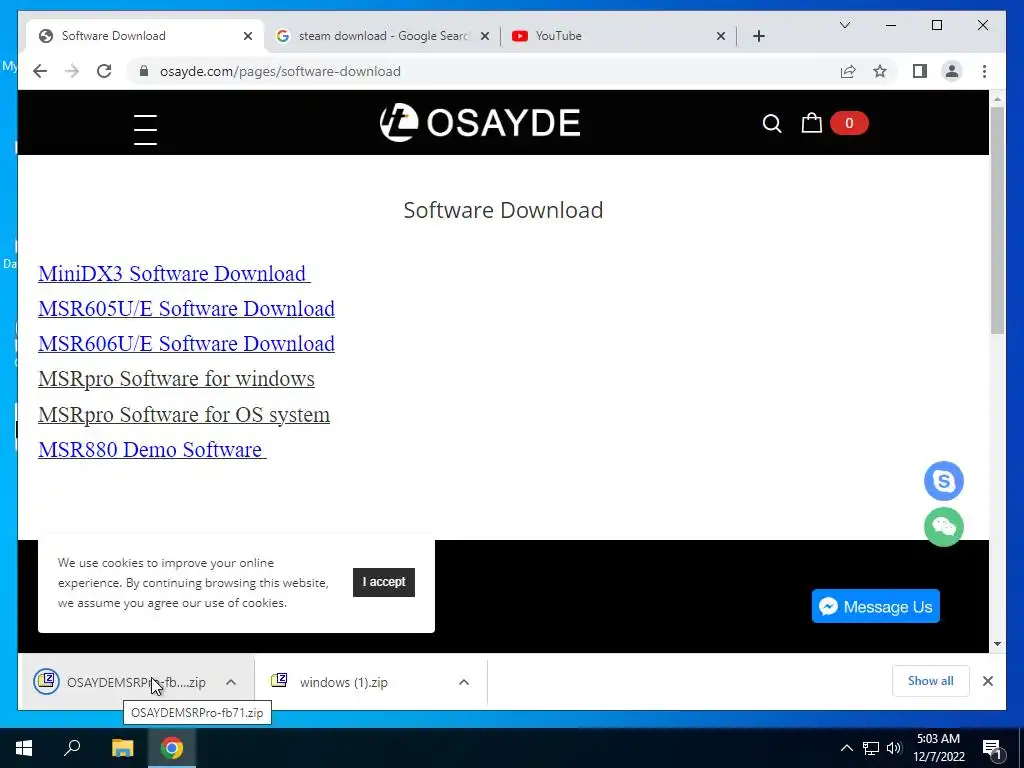Open Chrome side panel
Image resolution: width=1024 pixels, height=768 pixels.
pos(920,71)
